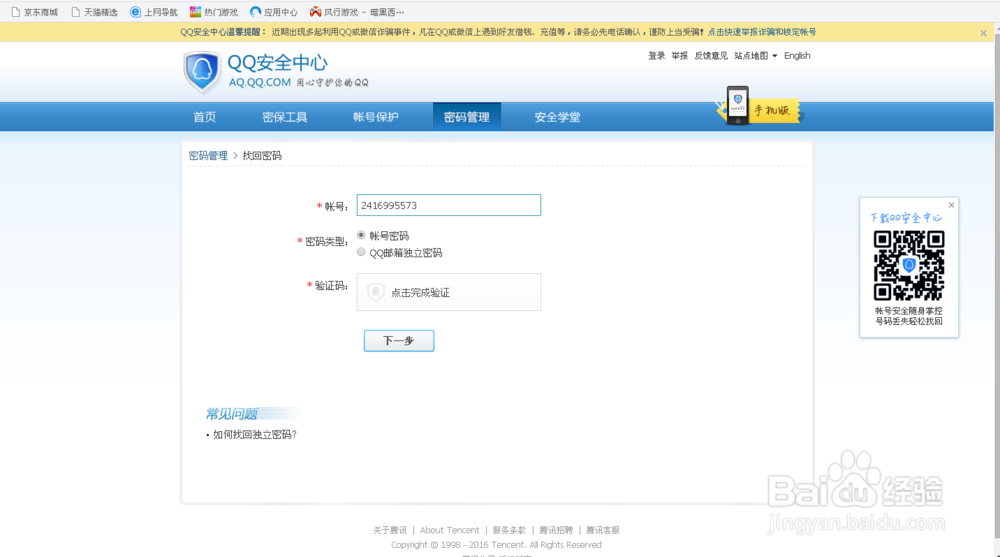Click the 手机版 phone icon banner
Image resolution: width=1000 pixels, height=557 pixels.
click(x=759, y=107)
